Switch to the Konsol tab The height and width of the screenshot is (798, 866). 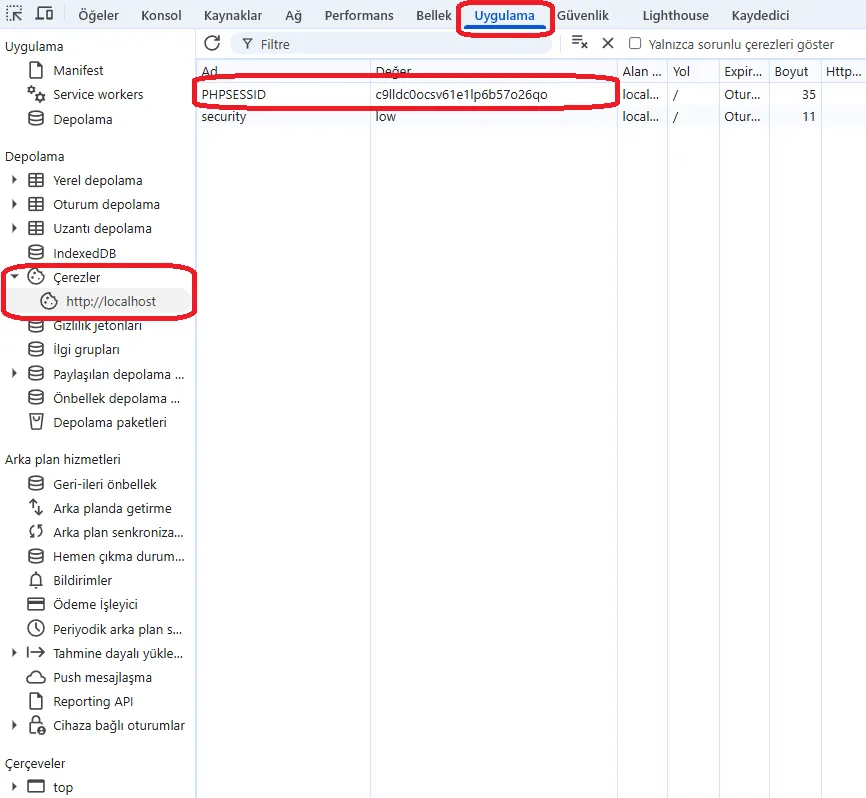coord(161,15)
